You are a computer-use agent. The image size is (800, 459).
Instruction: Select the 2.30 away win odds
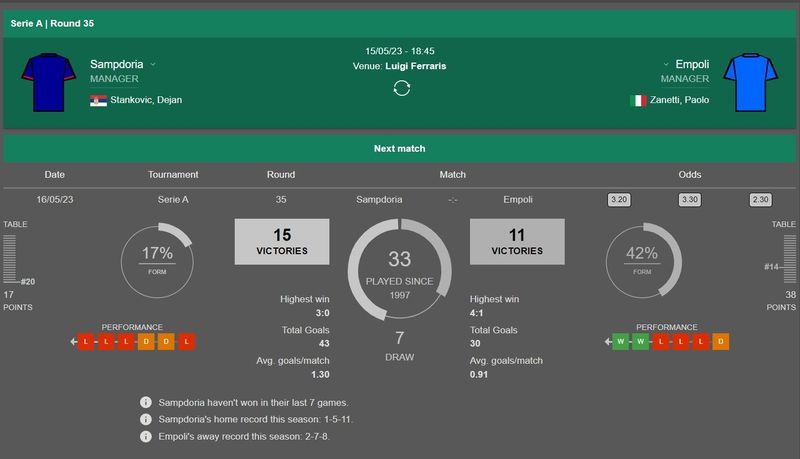point(760,199)
